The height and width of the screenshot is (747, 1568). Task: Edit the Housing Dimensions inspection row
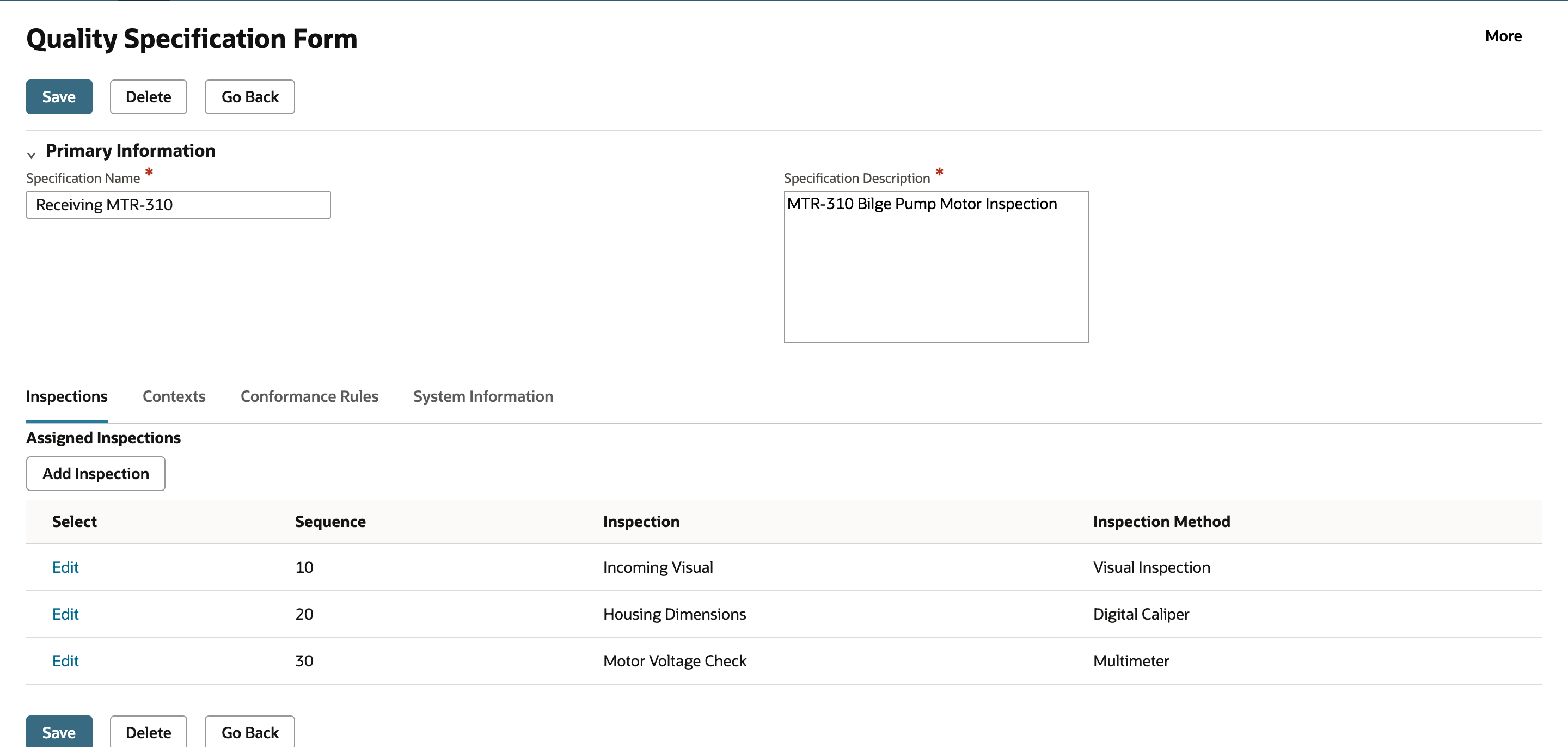(x=66, y=614)
